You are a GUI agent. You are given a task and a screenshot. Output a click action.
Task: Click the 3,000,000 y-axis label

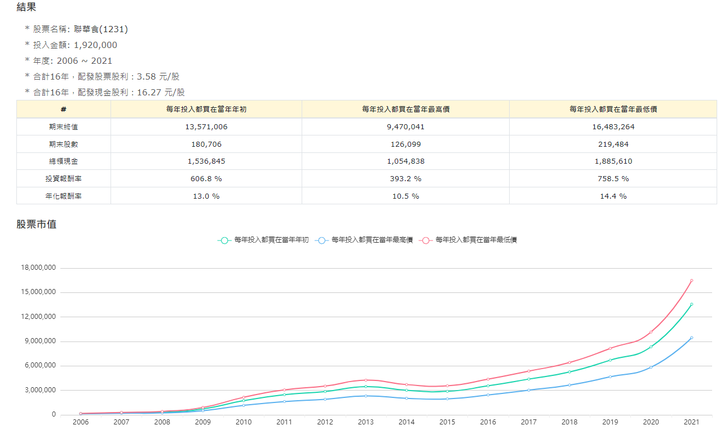40,390
